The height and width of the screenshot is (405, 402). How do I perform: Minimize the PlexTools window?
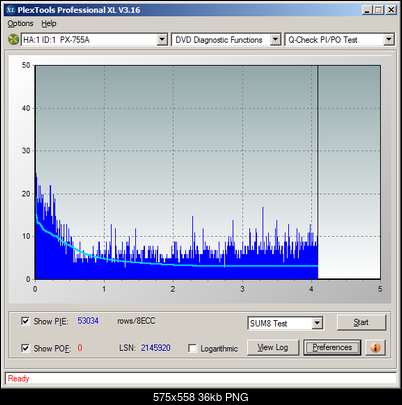pos(367,10)
